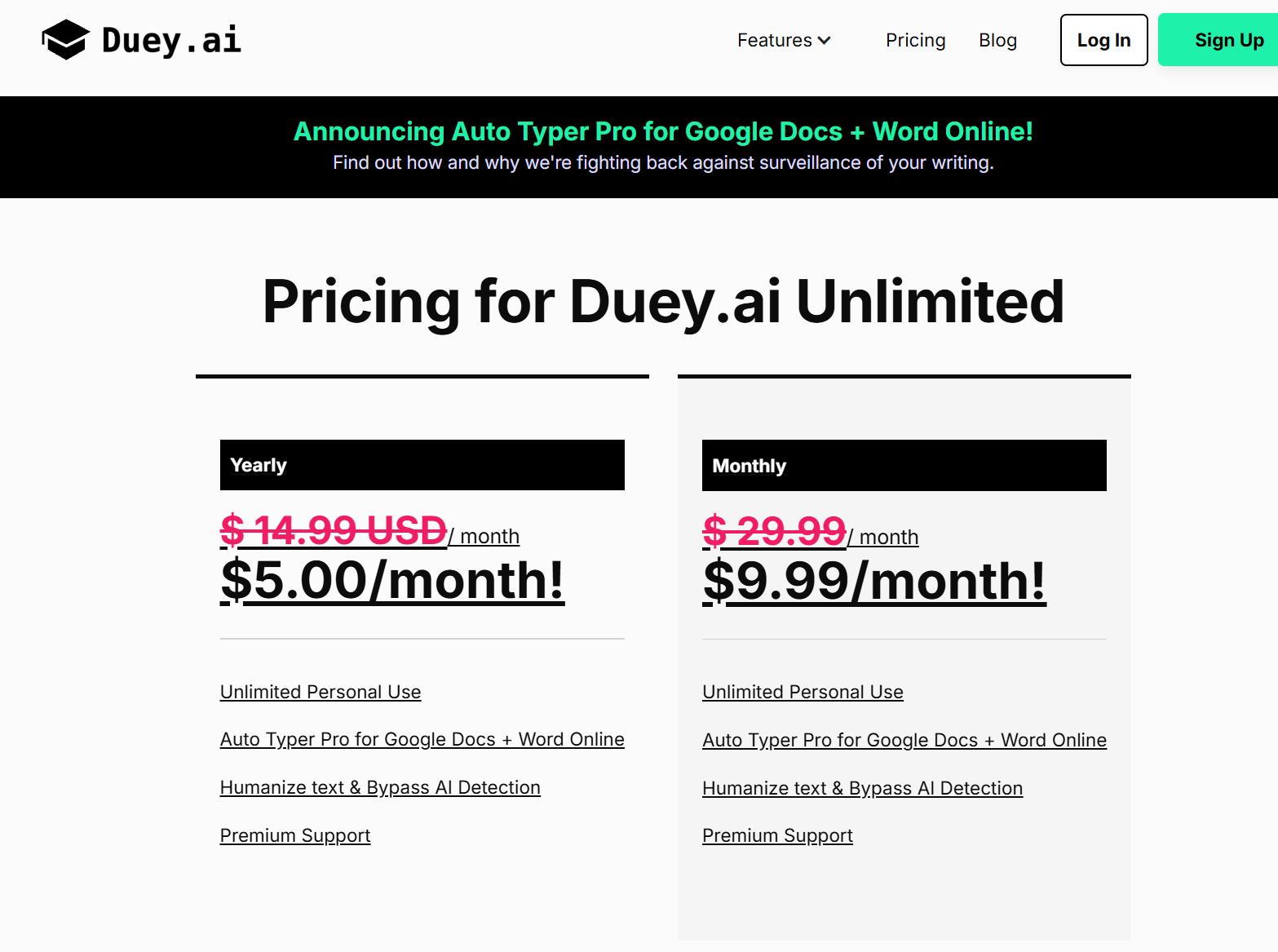Open Unlimited Personal Use under Monthly plan
Viewport: 1278px width, 952px height.
click(x=803, y=692)
